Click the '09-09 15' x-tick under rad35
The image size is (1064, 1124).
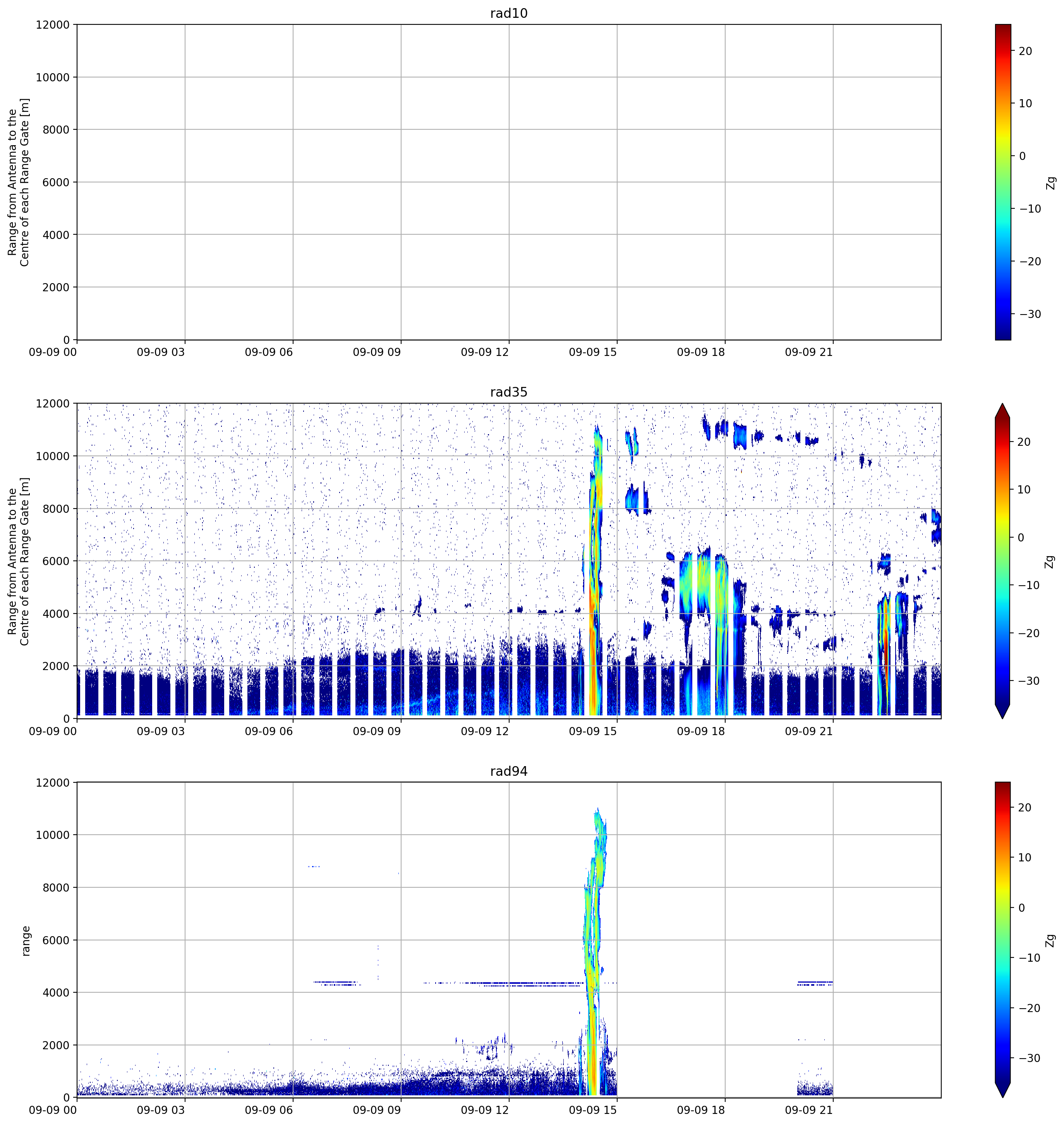[593, 731]
